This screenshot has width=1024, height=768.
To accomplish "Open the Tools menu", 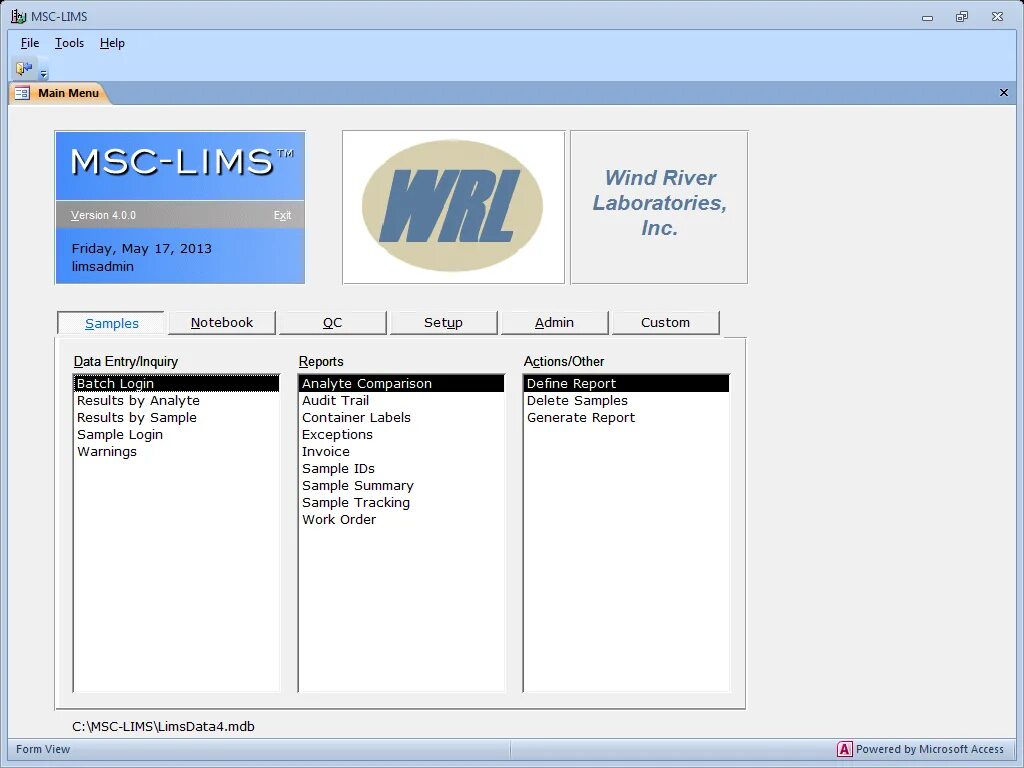I will pyautogui.click(x=69, y=43).
